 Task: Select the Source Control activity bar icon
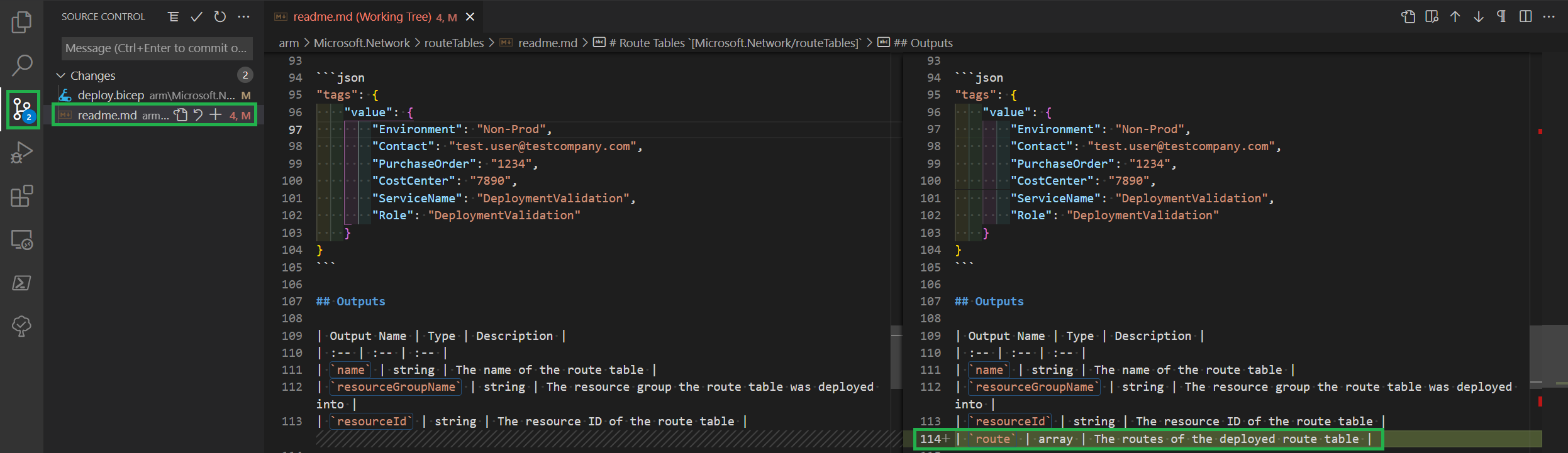click(x=23, y=110)
